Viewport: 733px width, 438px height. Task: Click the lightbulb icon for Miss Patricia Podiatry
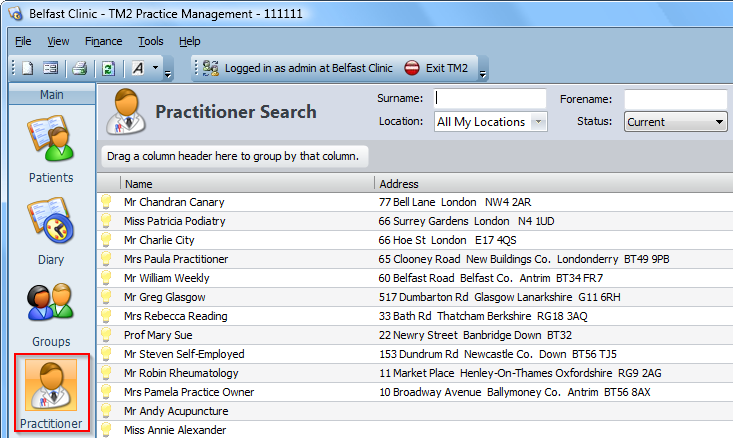click(106, 221)
